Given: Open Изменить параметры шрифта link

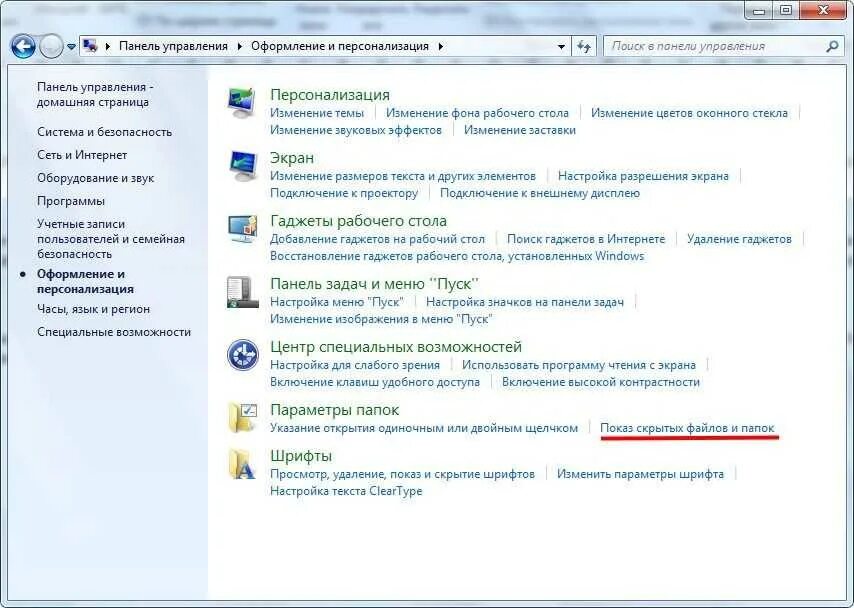Looking at the screenshot, I should coord(640,474).
